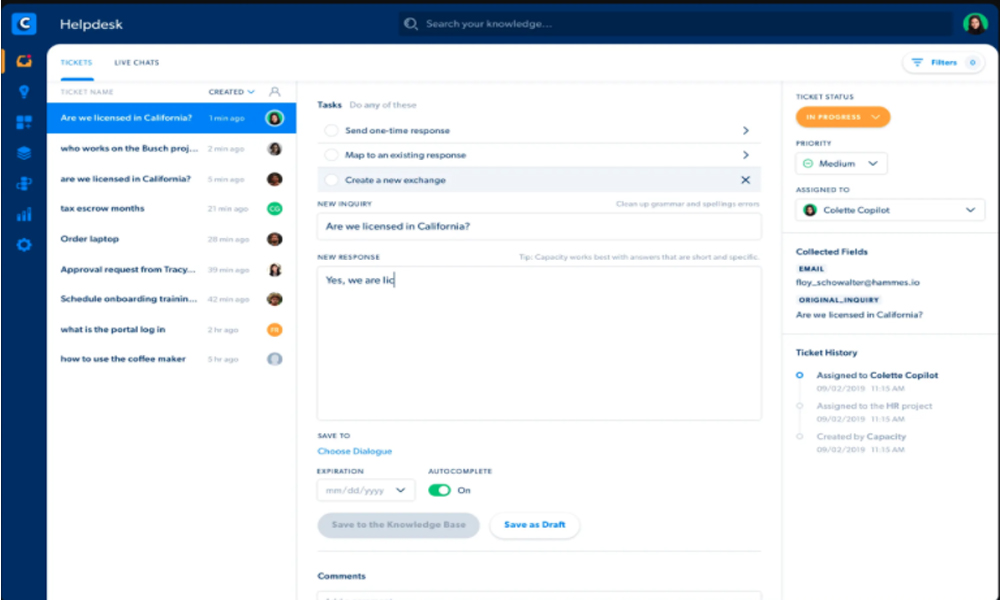Click the search magnifier icon

[x=411, y=24]
